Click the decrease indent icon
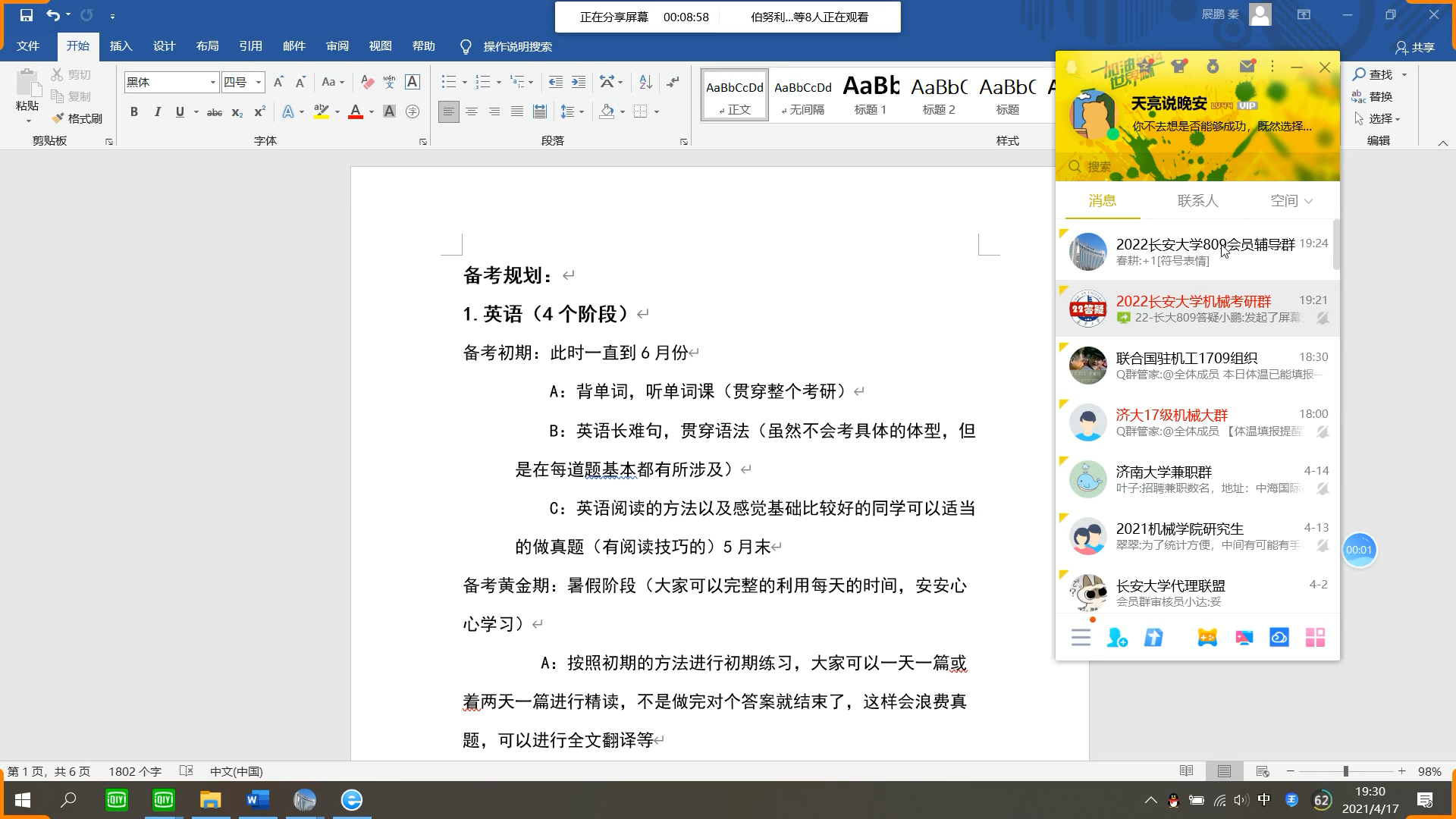This screenshot has width=1456, height=819. click(x=556, y=82)
